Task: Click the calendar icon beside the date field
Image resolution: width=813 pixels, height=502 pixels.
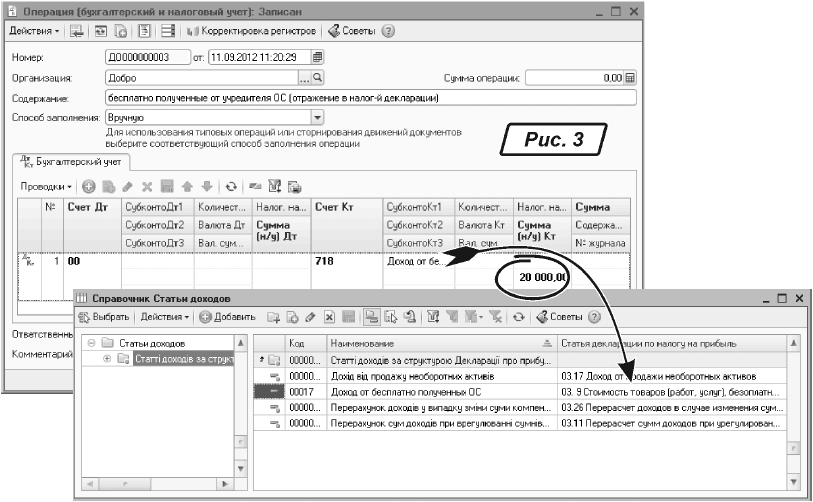Action: click(x=318, y=57)
